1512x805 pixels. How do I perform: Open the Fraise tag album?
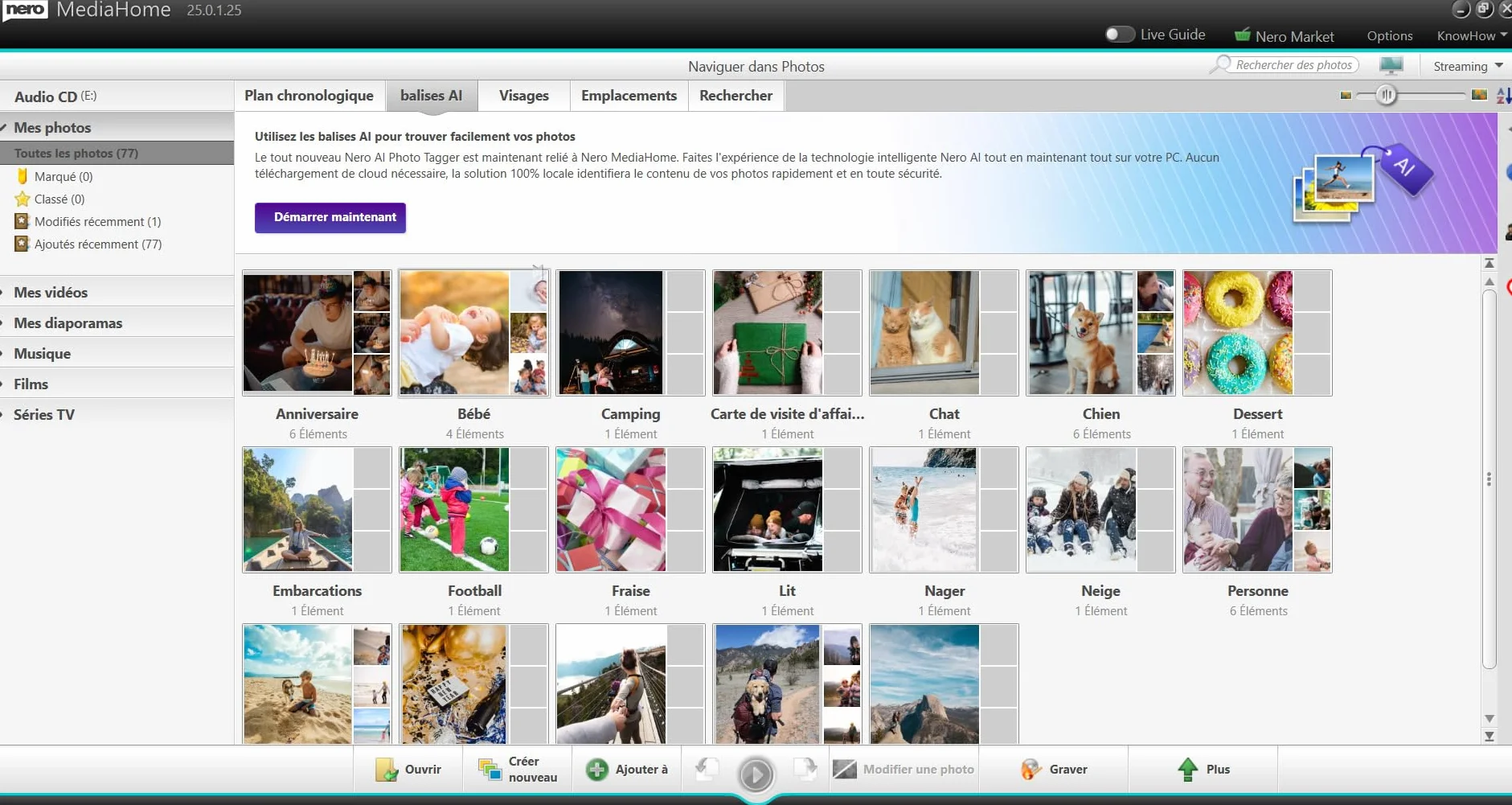click(630, 510)
